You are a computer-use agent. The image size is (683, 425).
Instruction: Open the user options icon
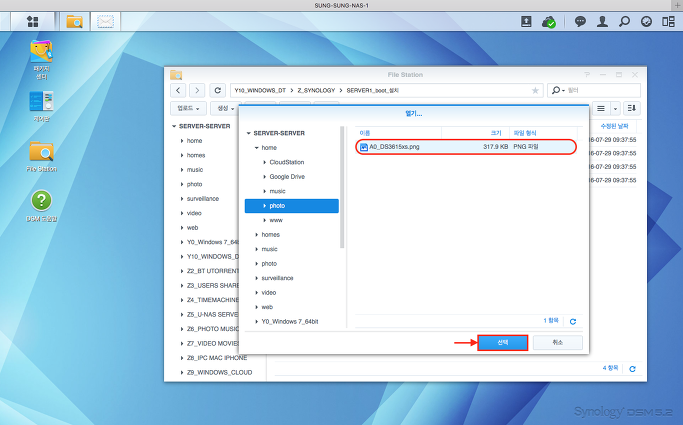click(602, 21)
